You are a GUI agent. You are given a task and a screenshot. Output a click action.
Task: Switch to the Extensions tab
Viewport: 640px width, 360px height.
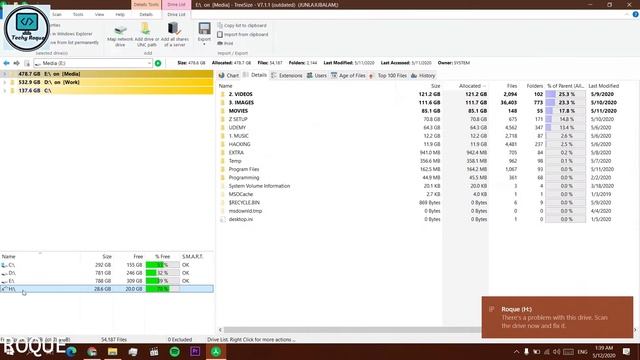click(x=287, y=76)
